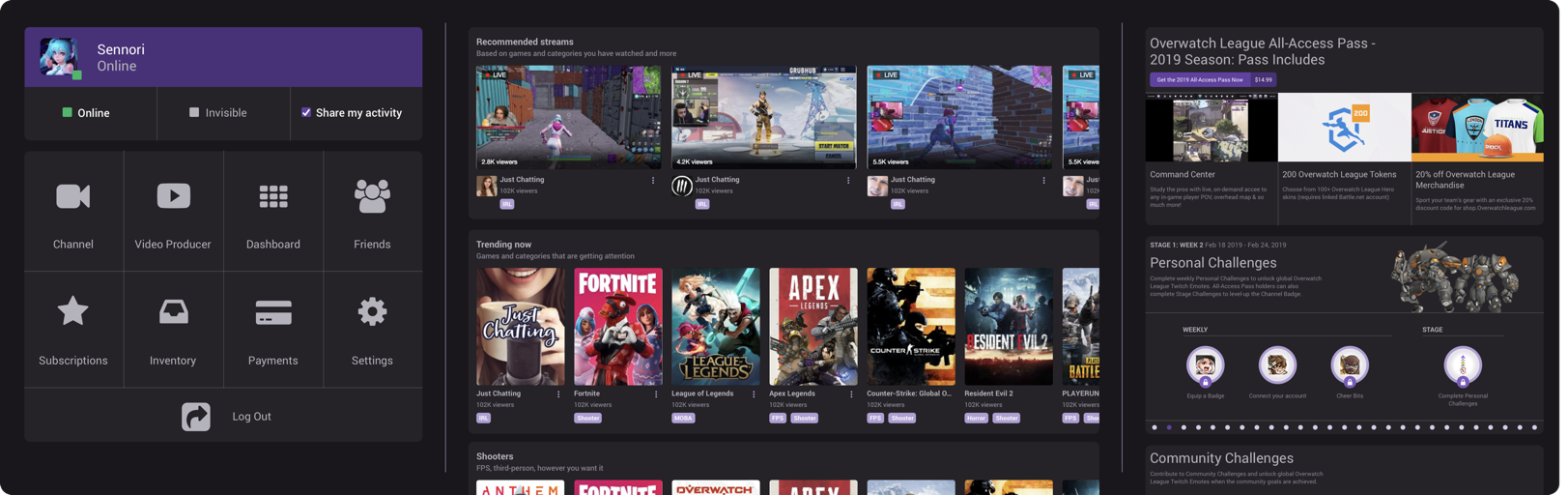
Task: Click the streamer avatar under the 2.8K viewers stream
Action: click(x=486, y=186)
